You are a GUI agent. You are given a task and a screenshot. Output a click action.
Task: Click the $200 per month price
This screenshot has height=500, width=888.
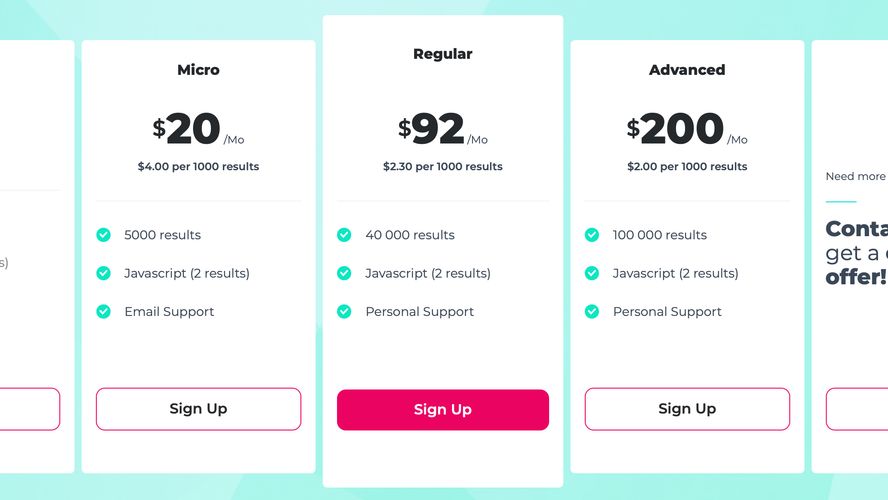click(680, 129)
